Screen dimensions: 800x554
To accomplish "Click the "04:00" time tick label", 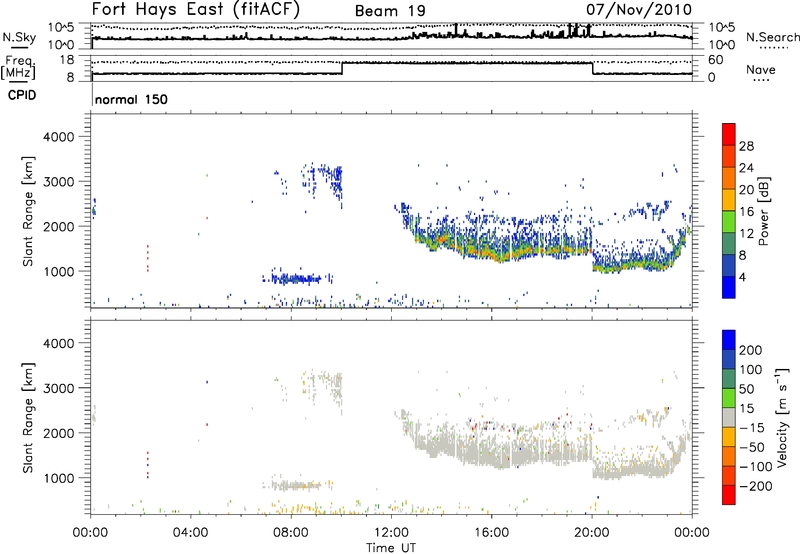I will point(191,533).
